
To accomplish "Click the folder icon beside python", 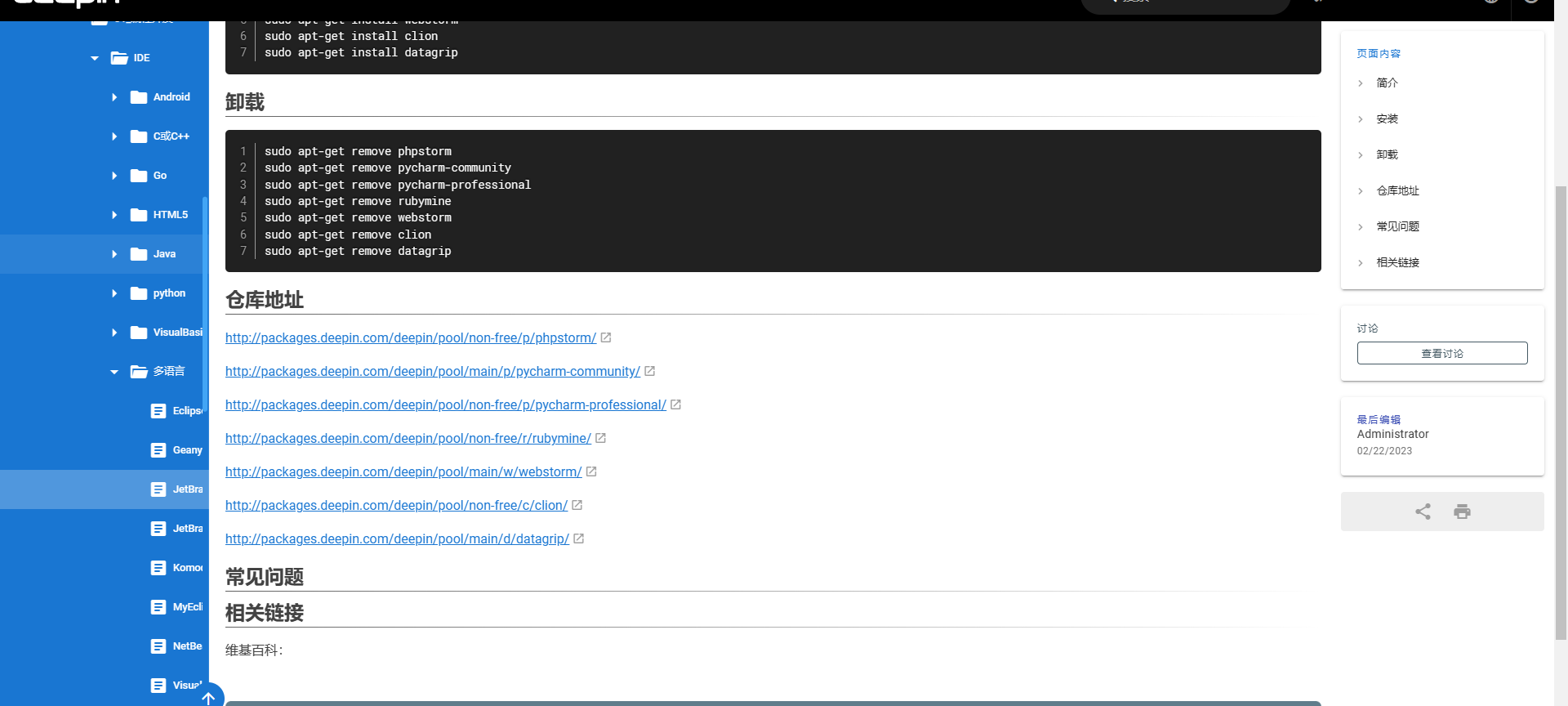I will point(139,293).
